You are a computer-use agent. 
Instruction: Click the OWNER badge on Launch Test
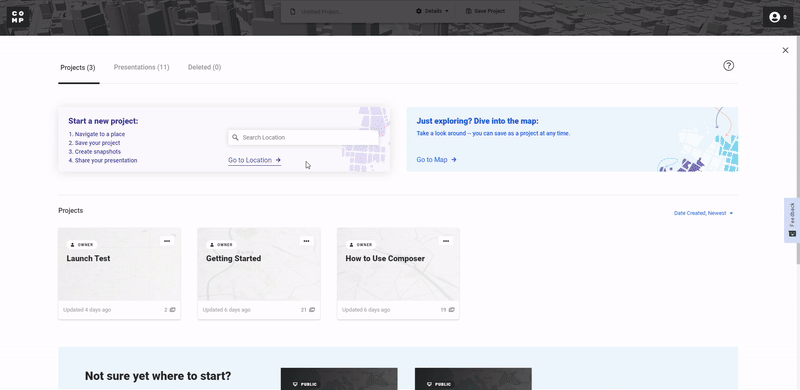(82, 245)
